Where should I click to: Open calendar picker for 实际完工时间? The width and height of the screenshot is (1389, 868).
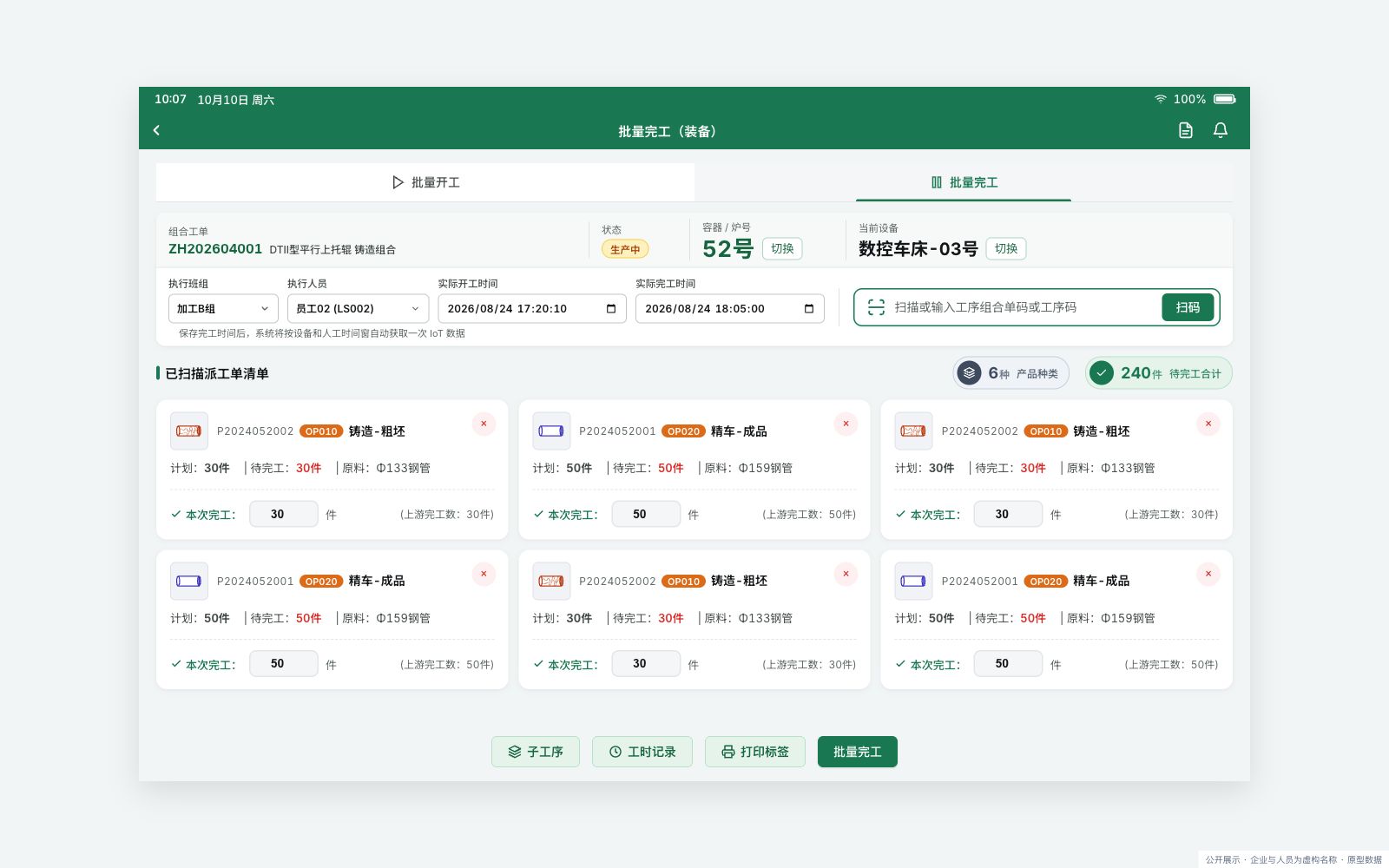809,309
